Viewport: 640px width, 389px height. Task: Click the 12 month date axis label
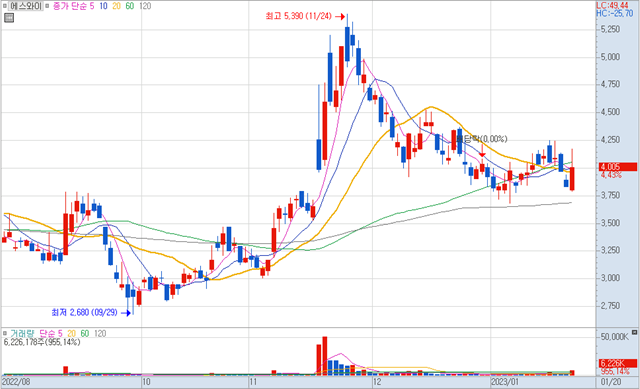tap(377, 382)
